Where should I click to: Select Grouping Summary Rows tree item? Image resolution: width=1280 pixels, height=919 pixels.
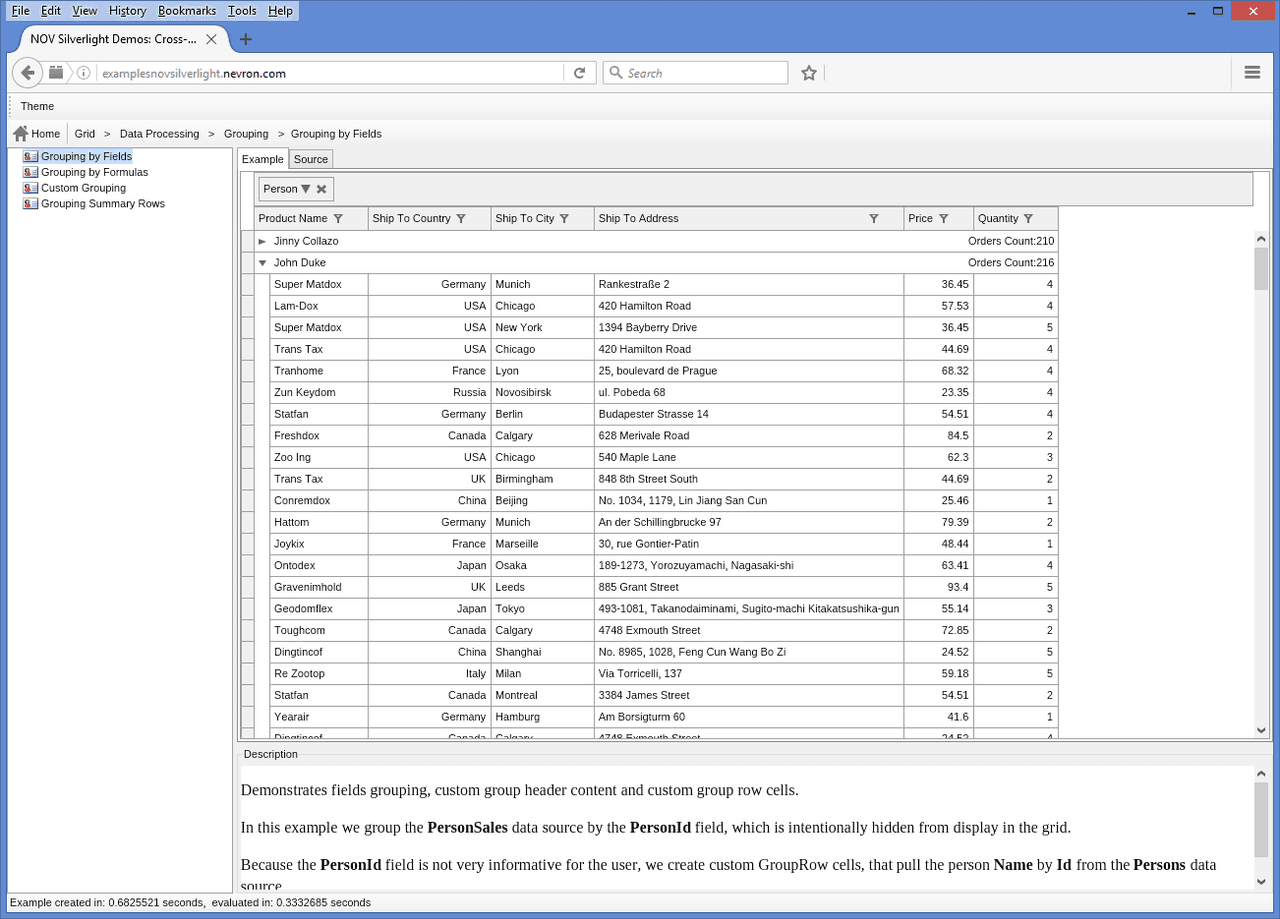point(103,203)
